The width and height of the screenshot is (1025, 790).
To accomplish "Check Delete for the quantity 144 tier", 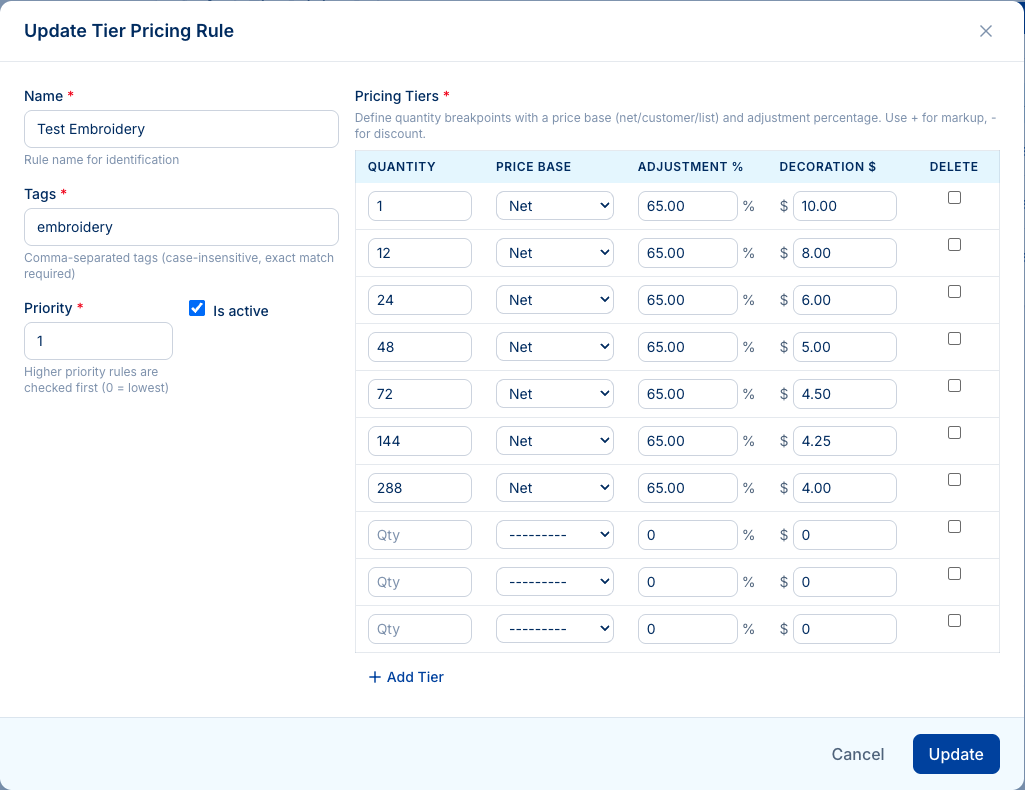I will tap(954, 433).
